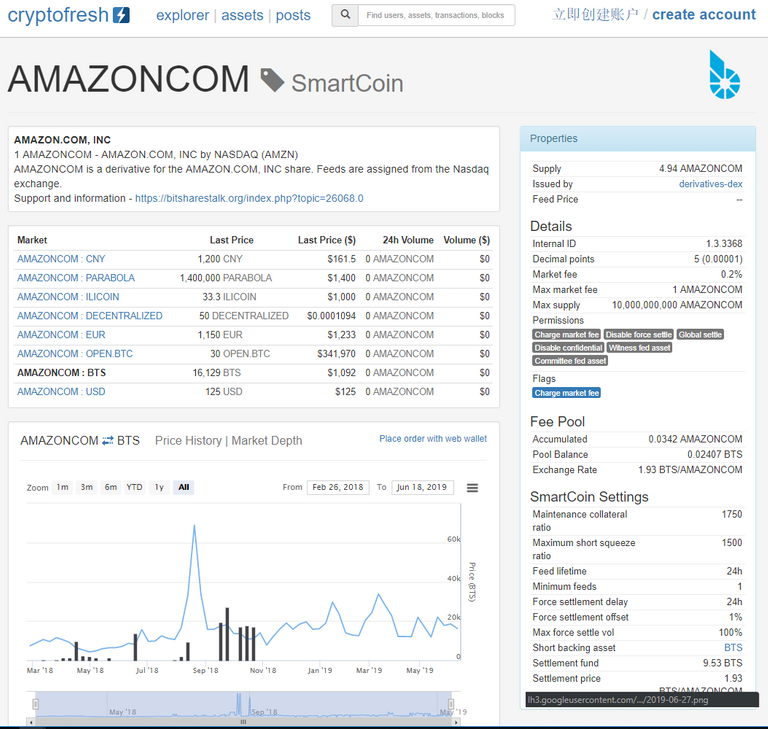Image resolution: width=768 pixels, height=729 pixels.
Task: Set chart zoom to 6m
Action: (111, 487)
